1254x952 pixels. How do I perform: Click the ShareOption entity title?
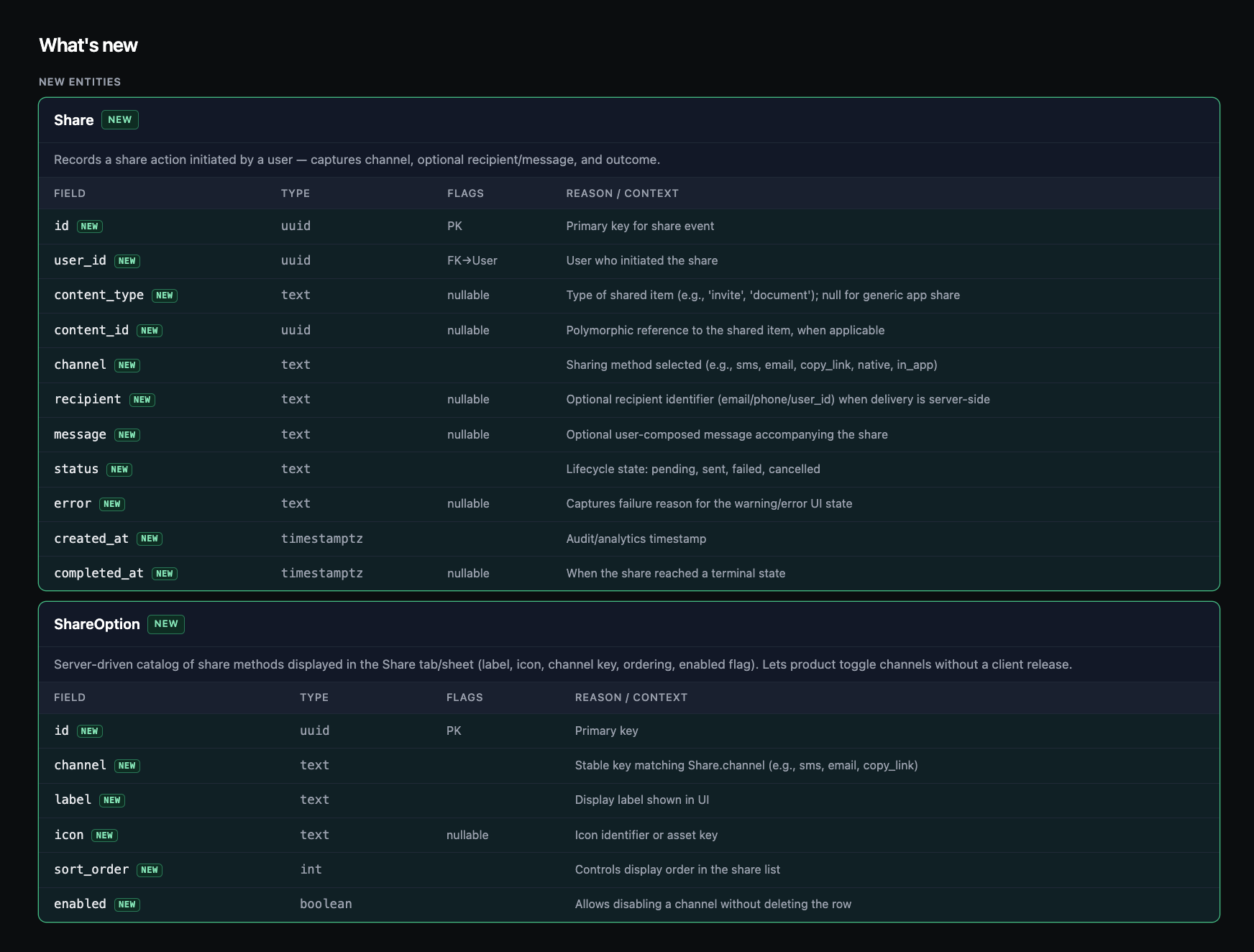(97, 624)
